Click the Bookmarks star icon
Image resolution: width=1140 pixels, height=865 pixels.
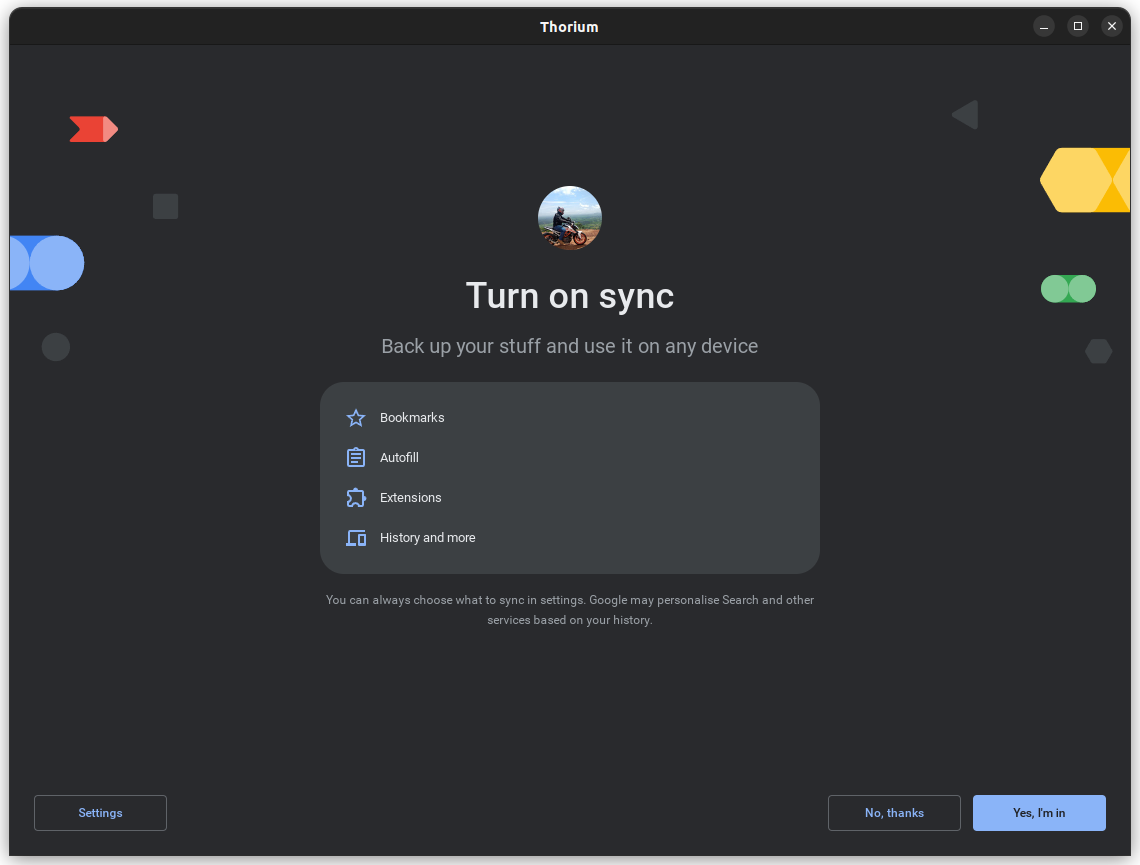356,418
